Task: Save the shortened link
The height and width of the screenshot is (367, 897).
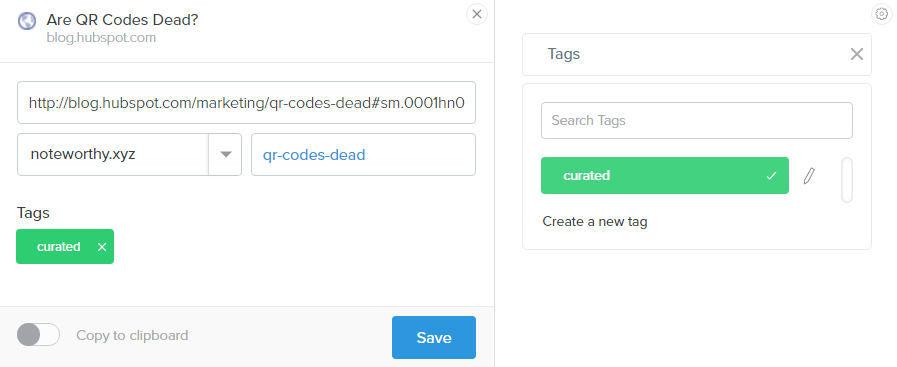Action: (434, 337)
